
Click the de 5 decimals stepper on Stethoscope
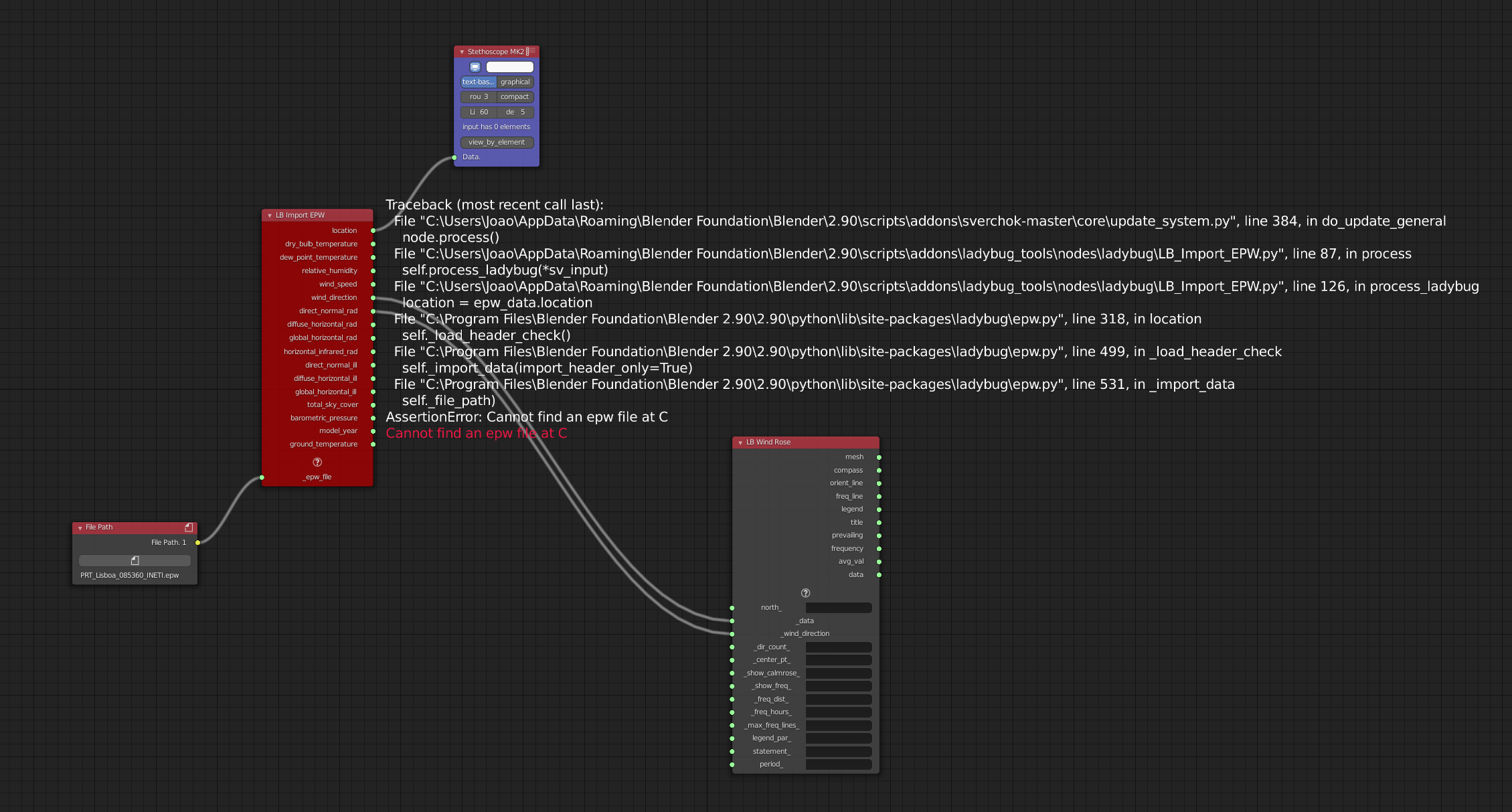point(516,112)
